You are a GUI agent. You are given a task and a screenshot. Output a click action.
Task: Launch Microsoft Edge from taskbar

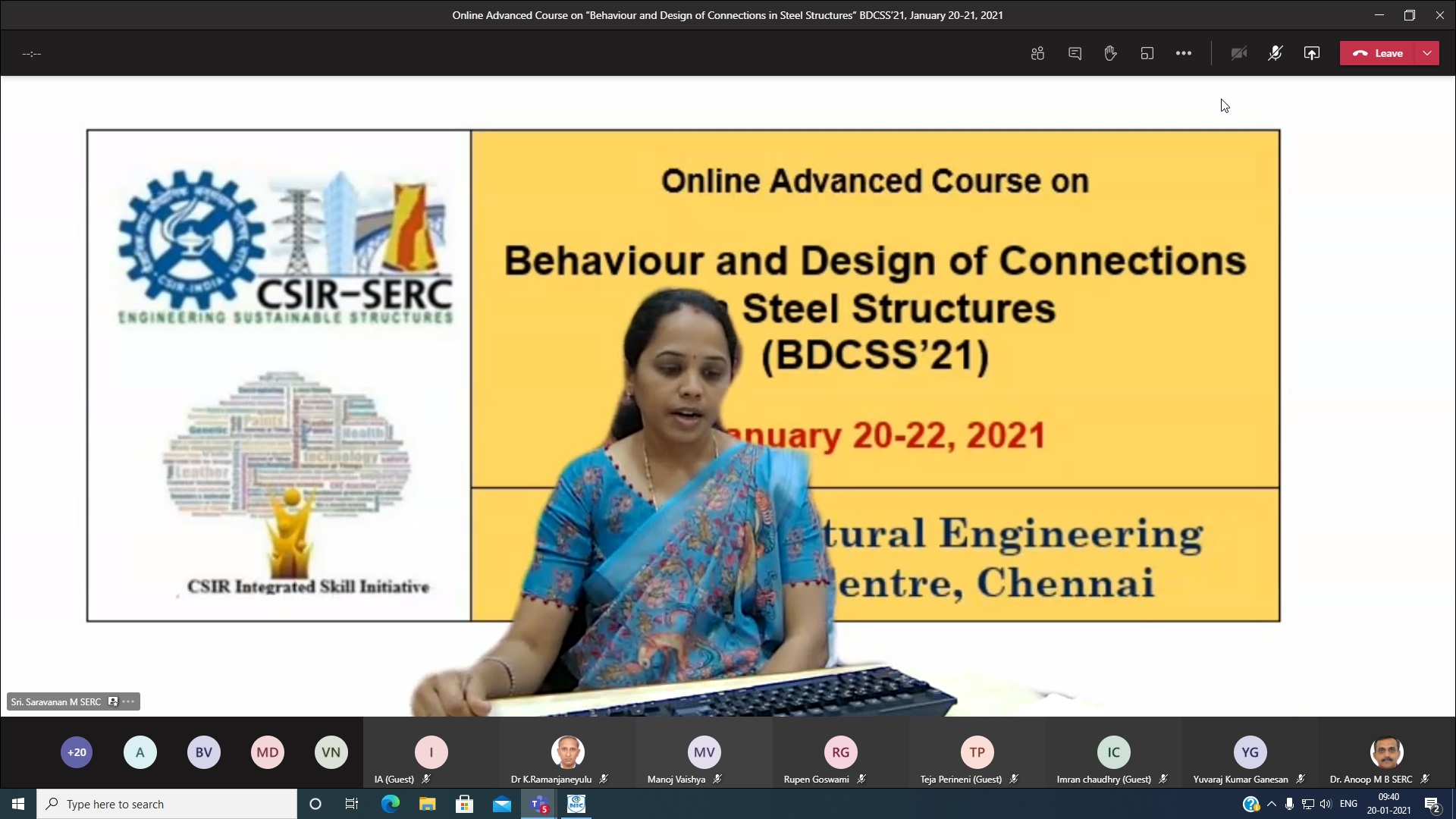[x=390, y=804]
